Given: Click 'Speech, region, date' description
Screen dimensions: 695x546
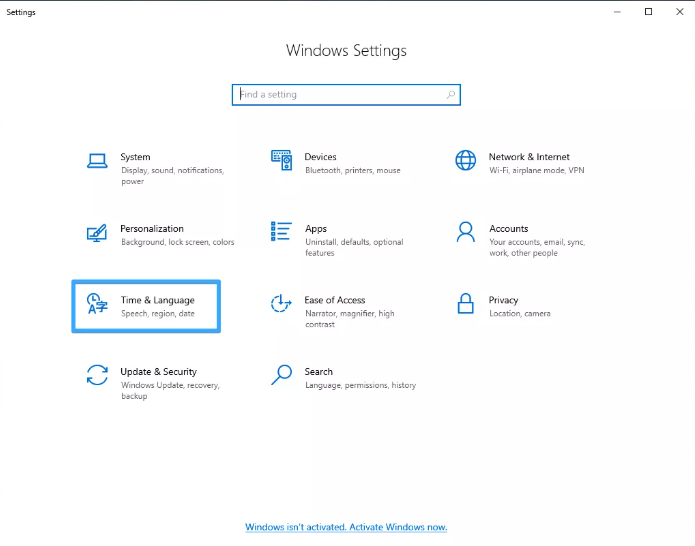Looking at the screenshot, I should (158, 313).
